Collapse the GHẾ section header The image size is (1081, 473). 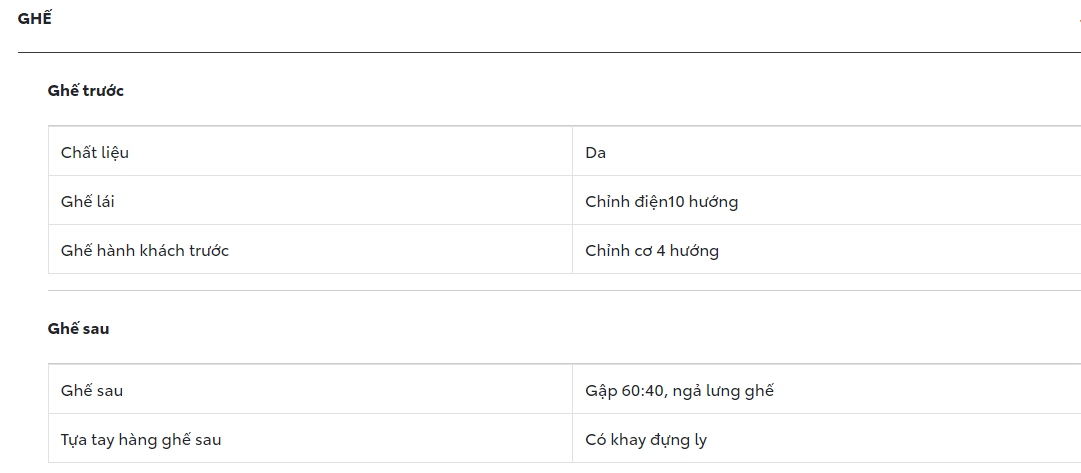tap(35, 18)
